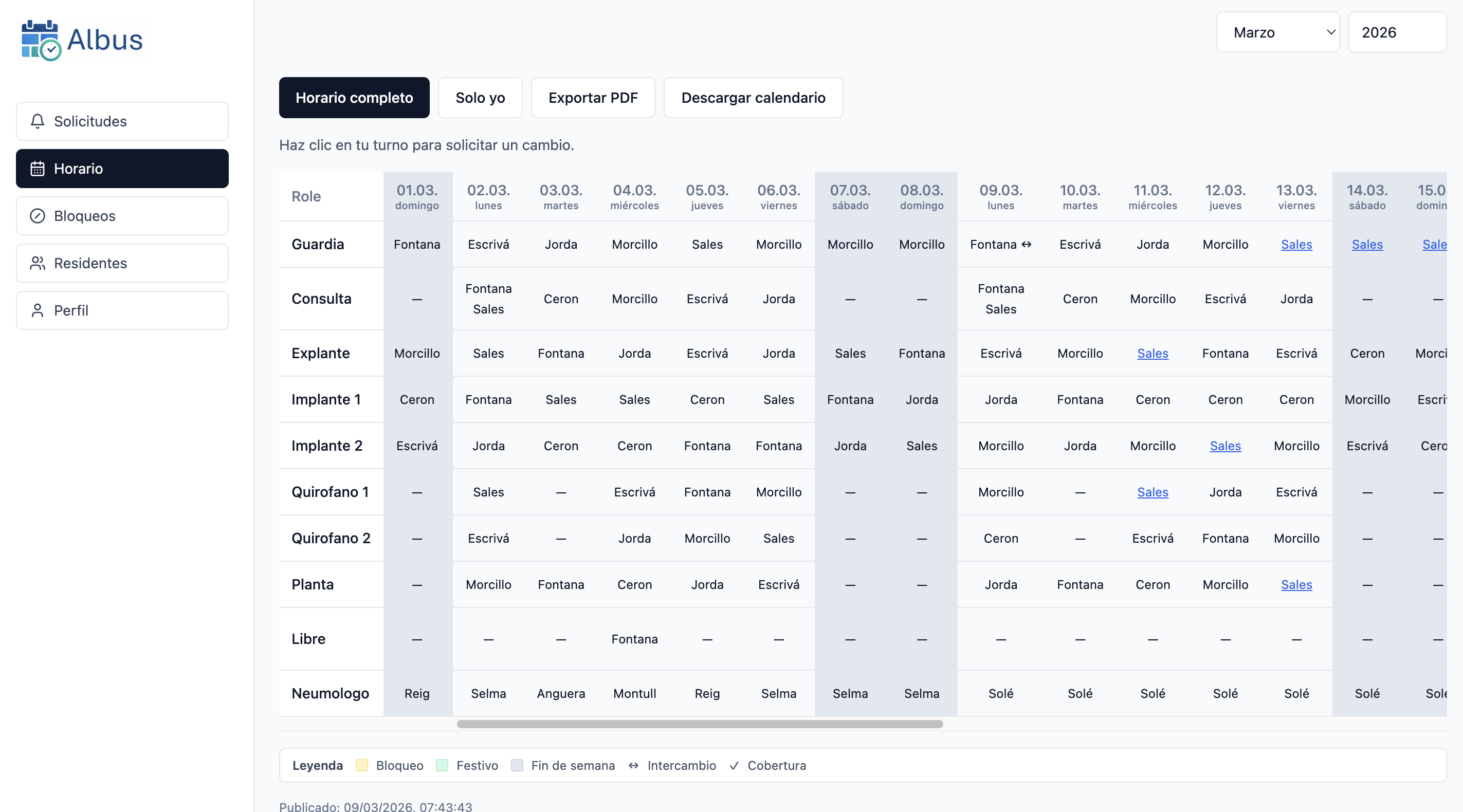This screenshot has width=1463, height=812.
Task: Click the blocked-circle icon beside Bloqueos
Action: coord(38,216)
